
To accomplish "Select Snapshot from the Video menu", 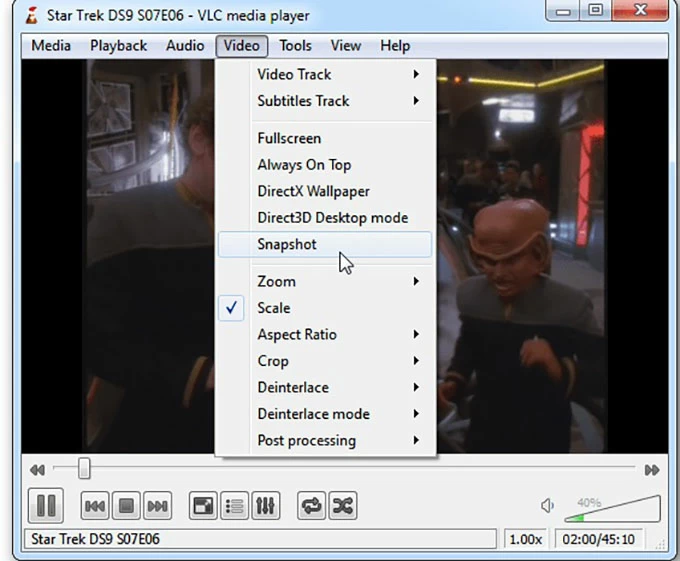I will pos(287,244).
